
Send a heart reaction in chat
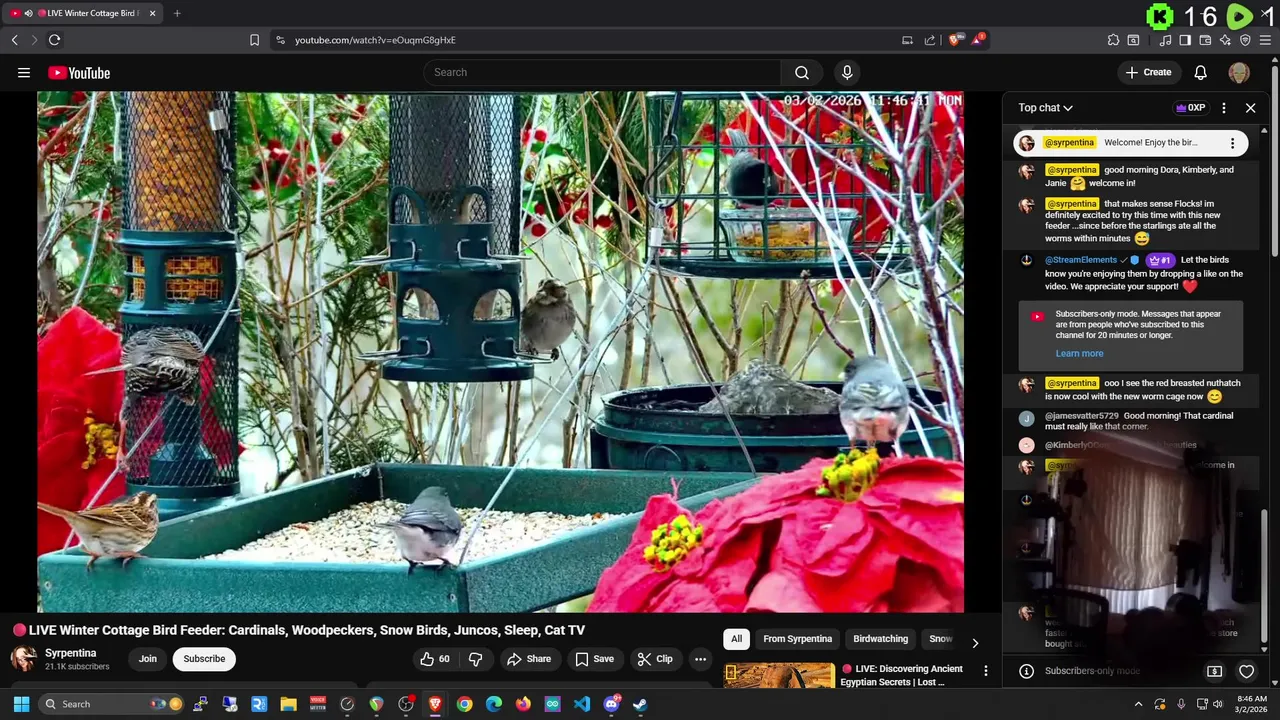tap(1246, 671)
